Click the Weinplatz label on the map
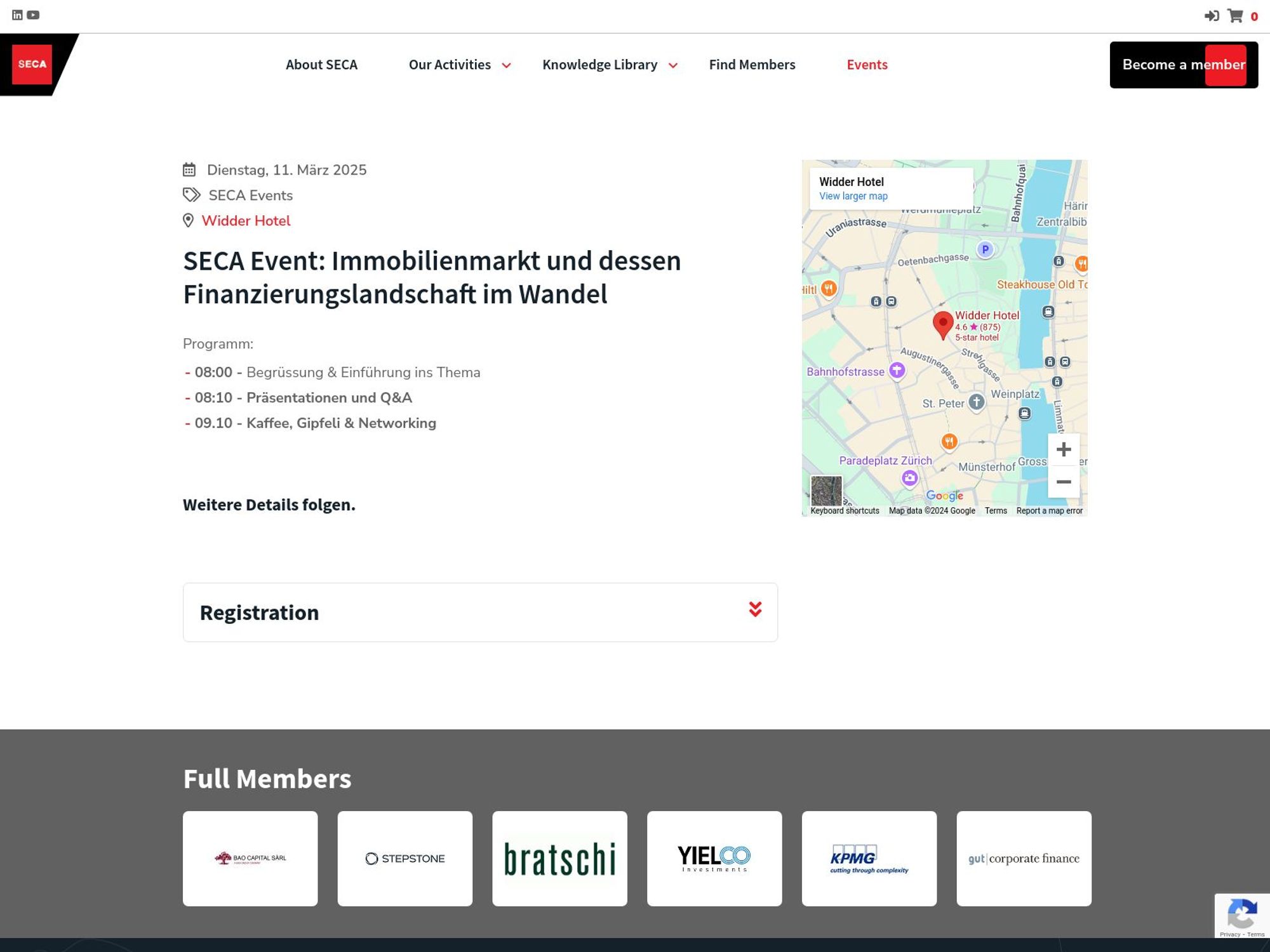This screenshot has width=1270, height=952. click(x=1015, y=394)
